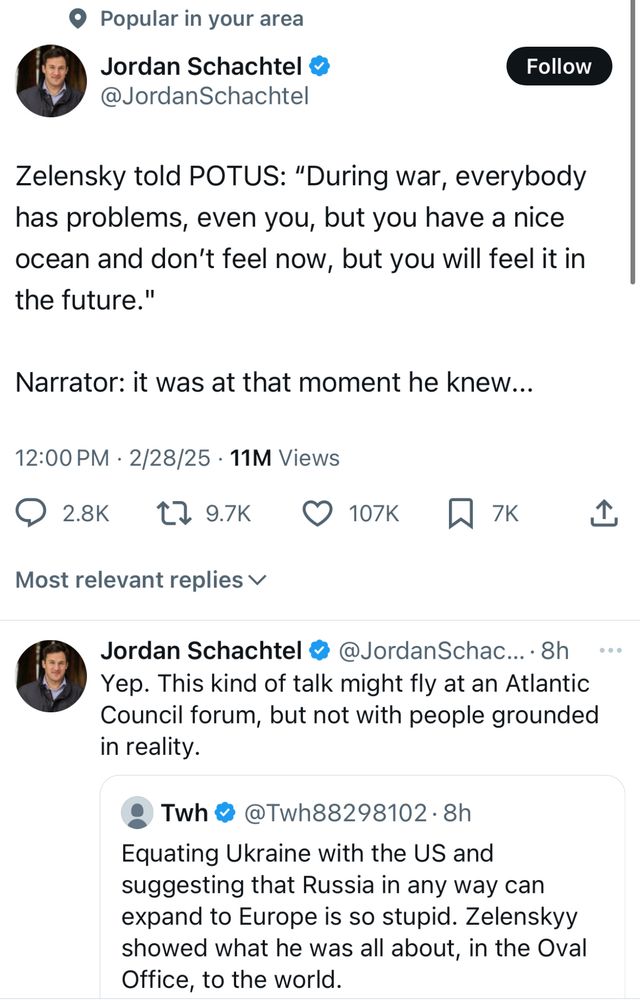Tap verified badge next to Twh
Viewport: 640px width, 1000px height.
[226, 813]
